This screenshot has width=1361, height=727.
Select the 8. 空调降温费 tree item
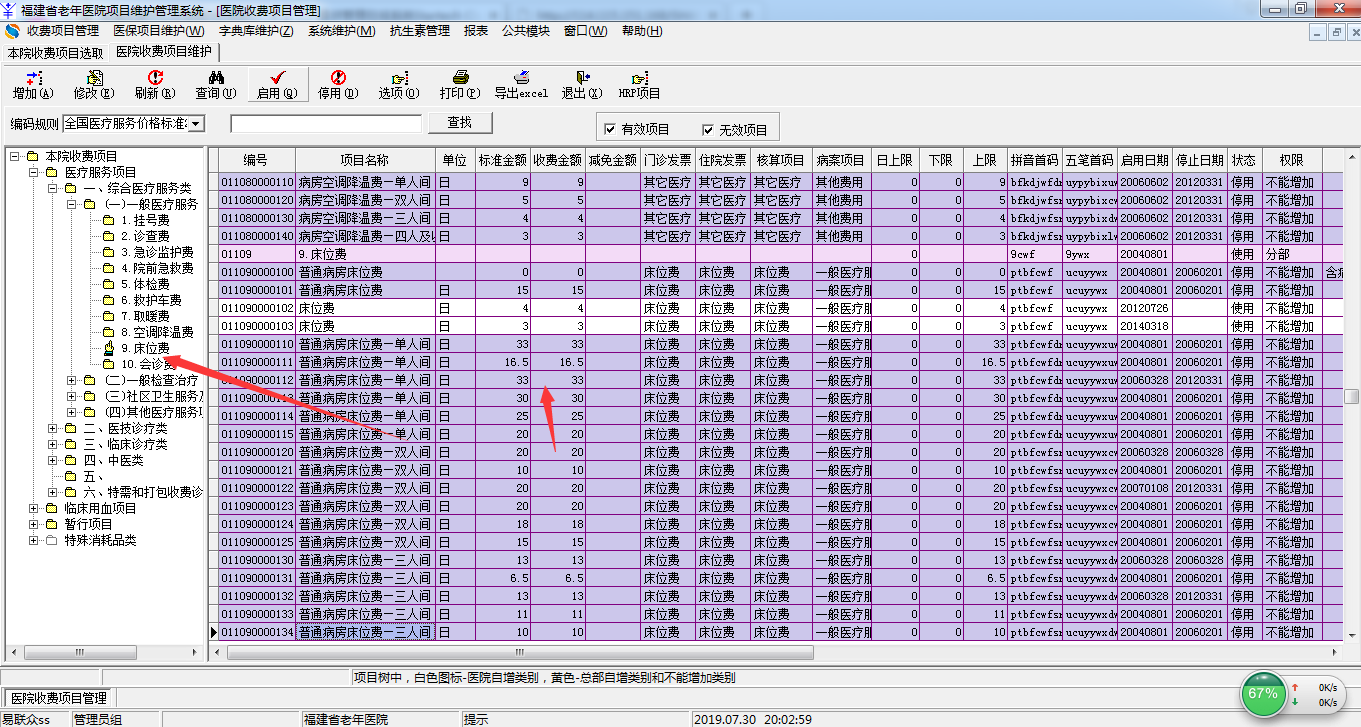tap(157, 332)
